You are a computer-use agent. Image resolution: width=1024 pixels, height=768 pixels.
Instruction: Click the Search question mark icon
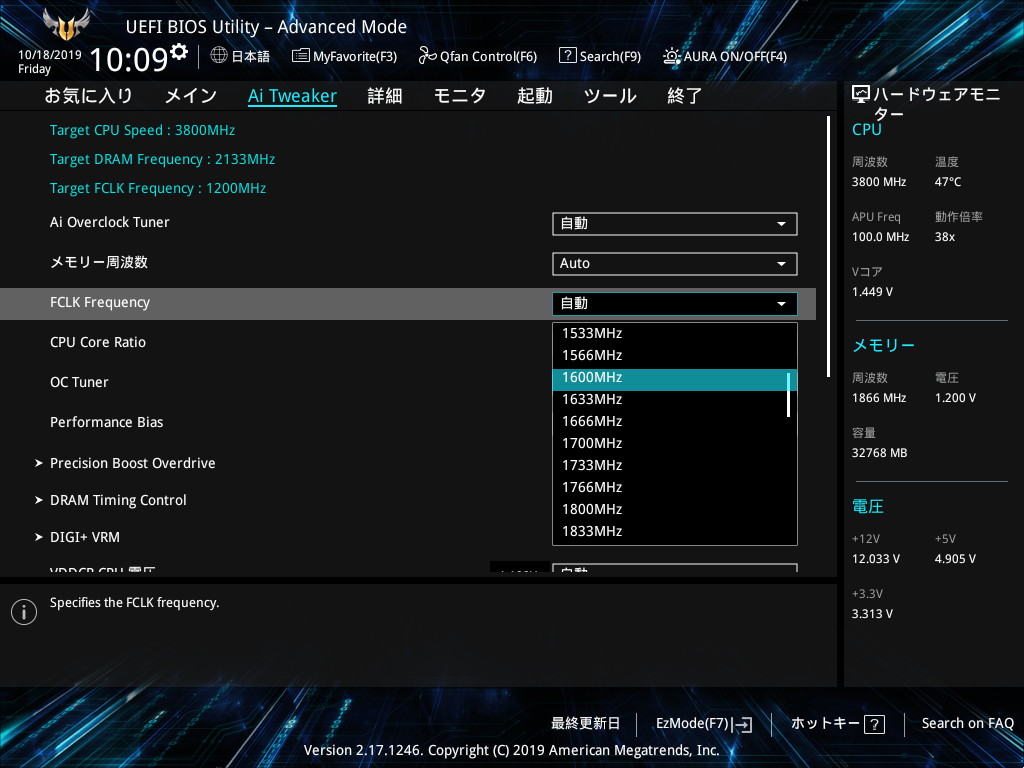tap(568, 56)
